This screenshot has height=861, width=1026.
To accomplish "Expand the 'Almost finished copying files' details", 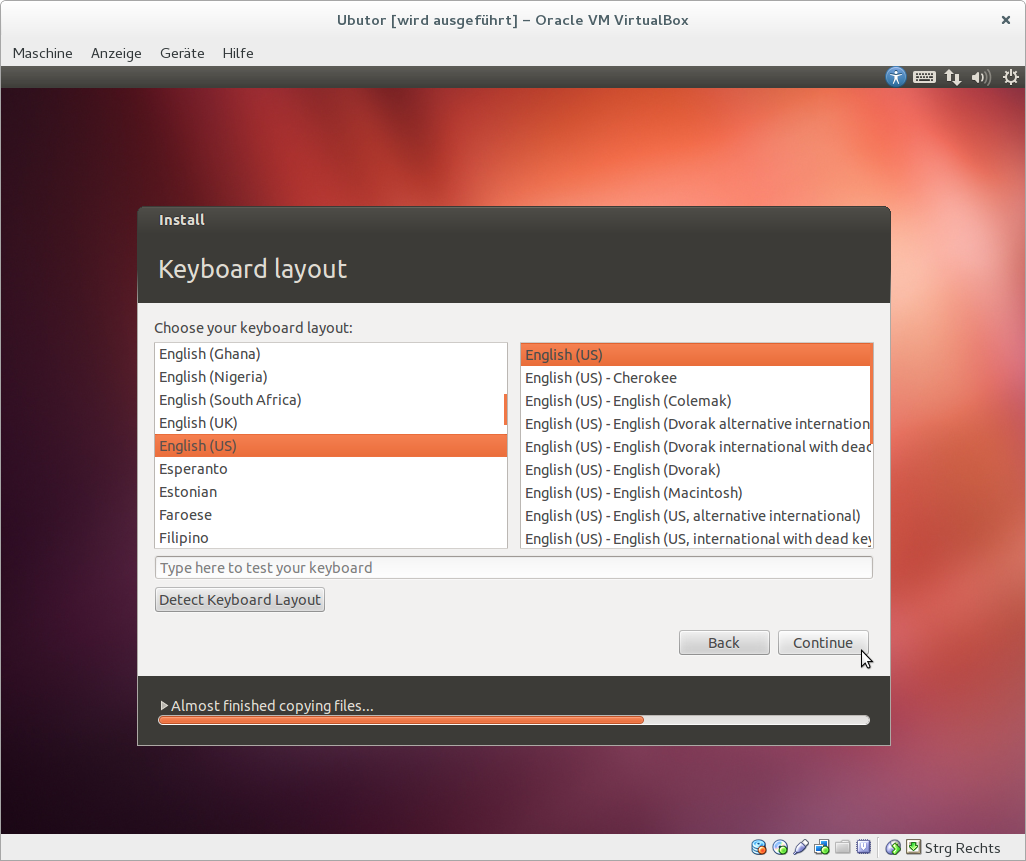I will pyautogui.click(x=165, y=706).
